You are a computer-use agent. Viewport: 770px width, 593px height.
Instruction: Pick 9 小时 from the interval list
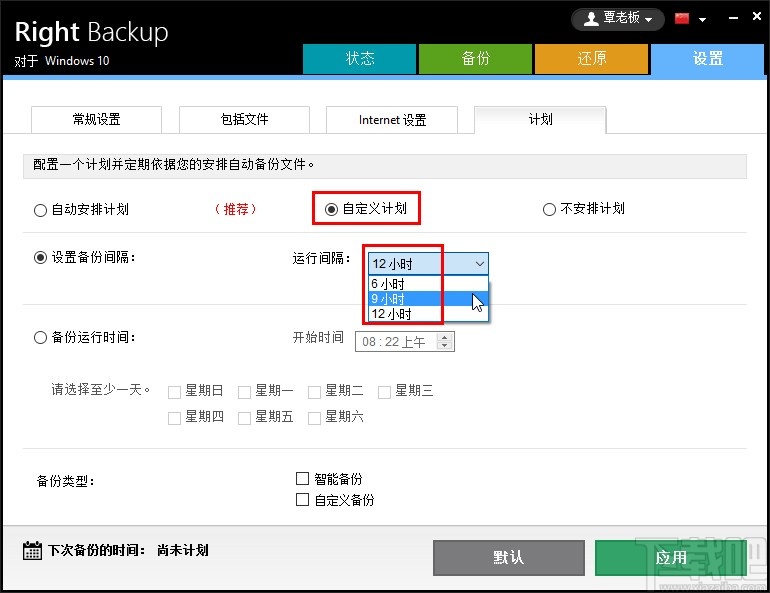[428, 298]
